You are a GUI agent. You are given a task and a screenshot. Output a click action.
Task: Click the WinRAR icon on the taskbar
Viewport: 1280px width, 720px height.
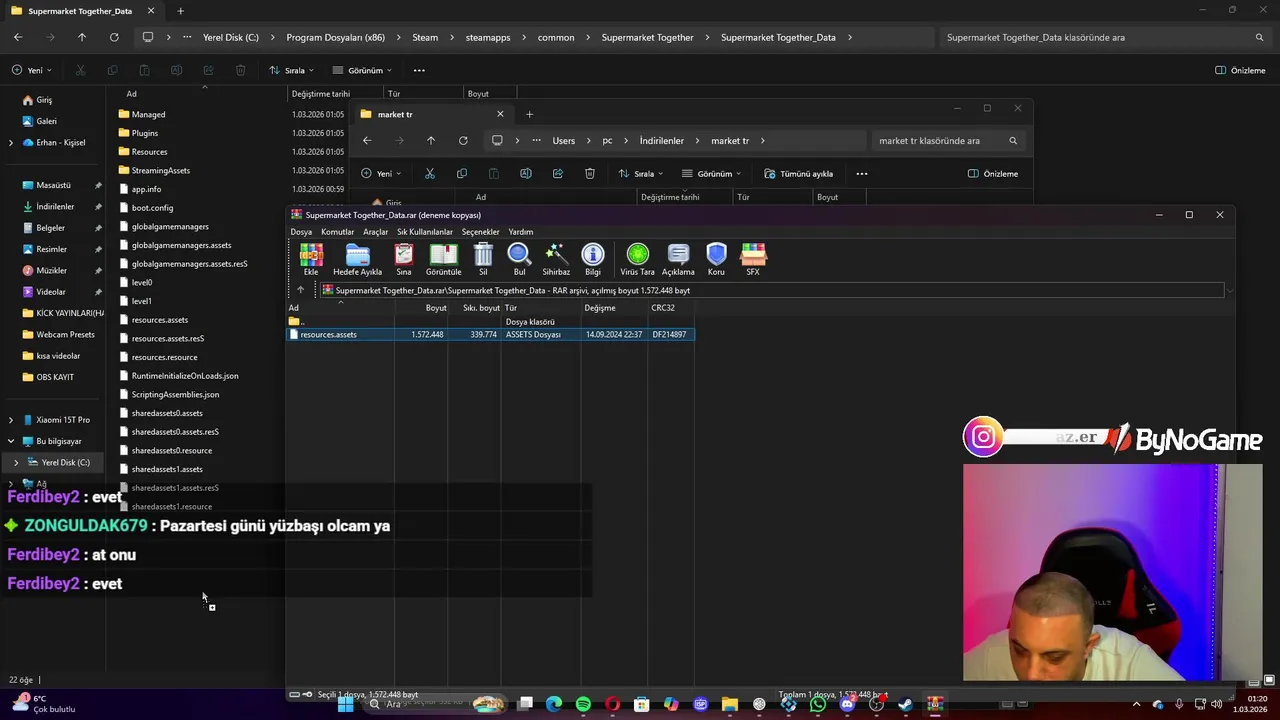[x=935, y=704]
